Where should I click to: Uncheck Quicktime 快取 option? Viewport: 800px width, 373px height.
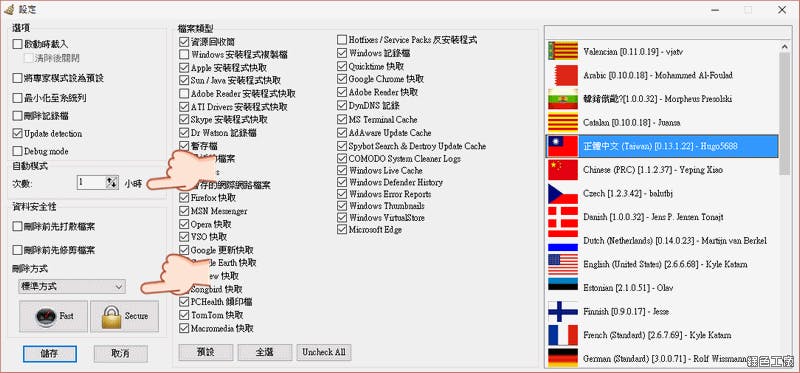tap(342, 66)
